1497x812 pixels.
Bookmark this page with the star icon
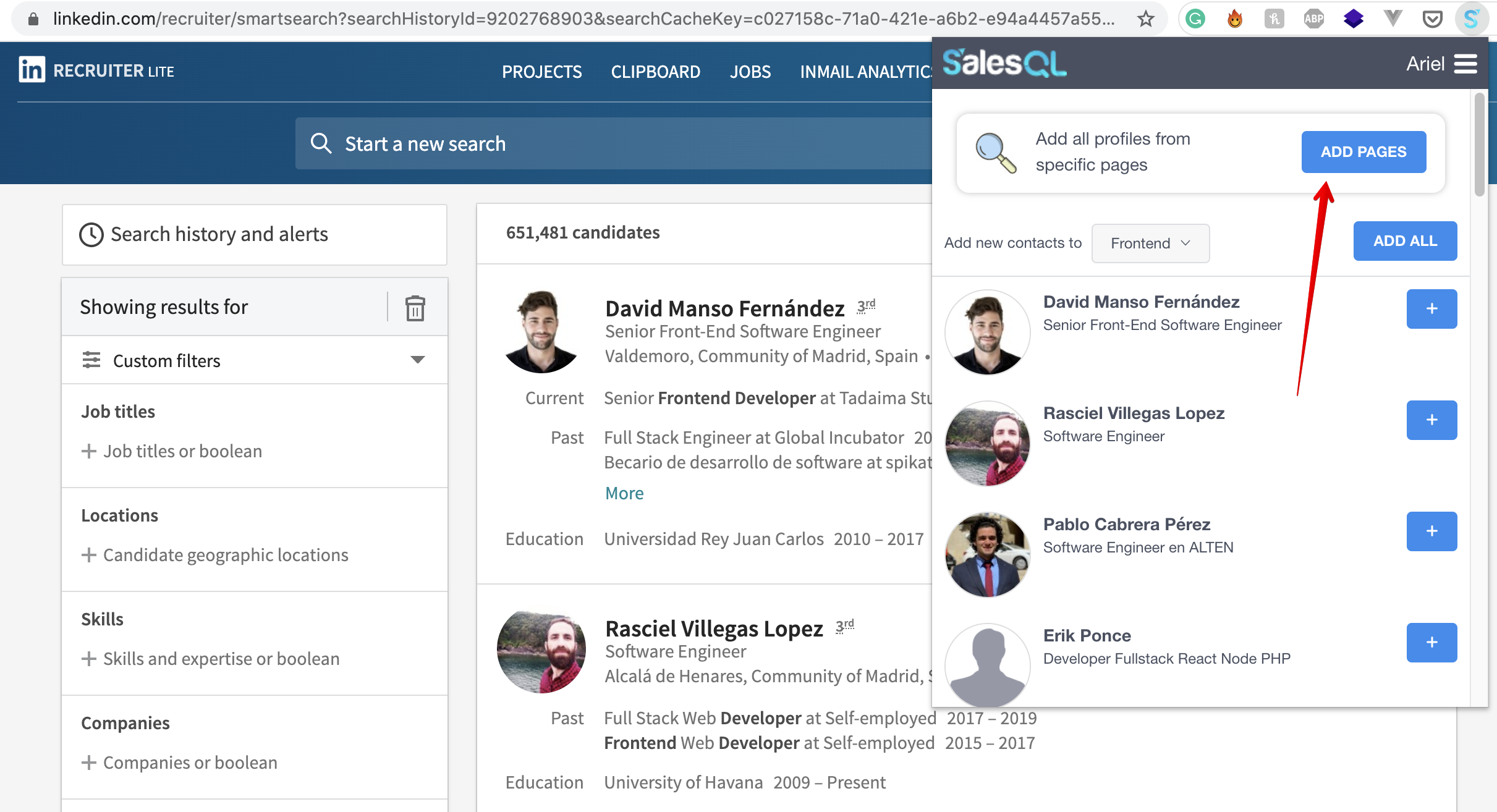(x=1146, y=19)
